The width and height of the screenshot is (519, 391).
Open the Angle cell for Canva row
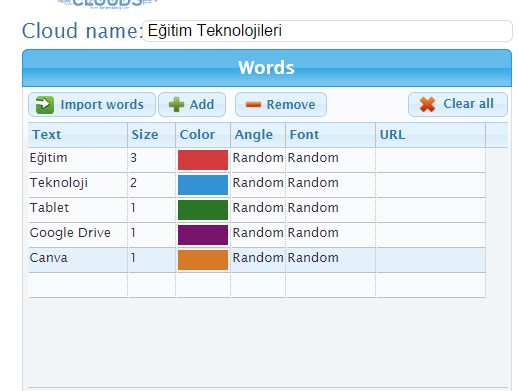coord(258,260)
